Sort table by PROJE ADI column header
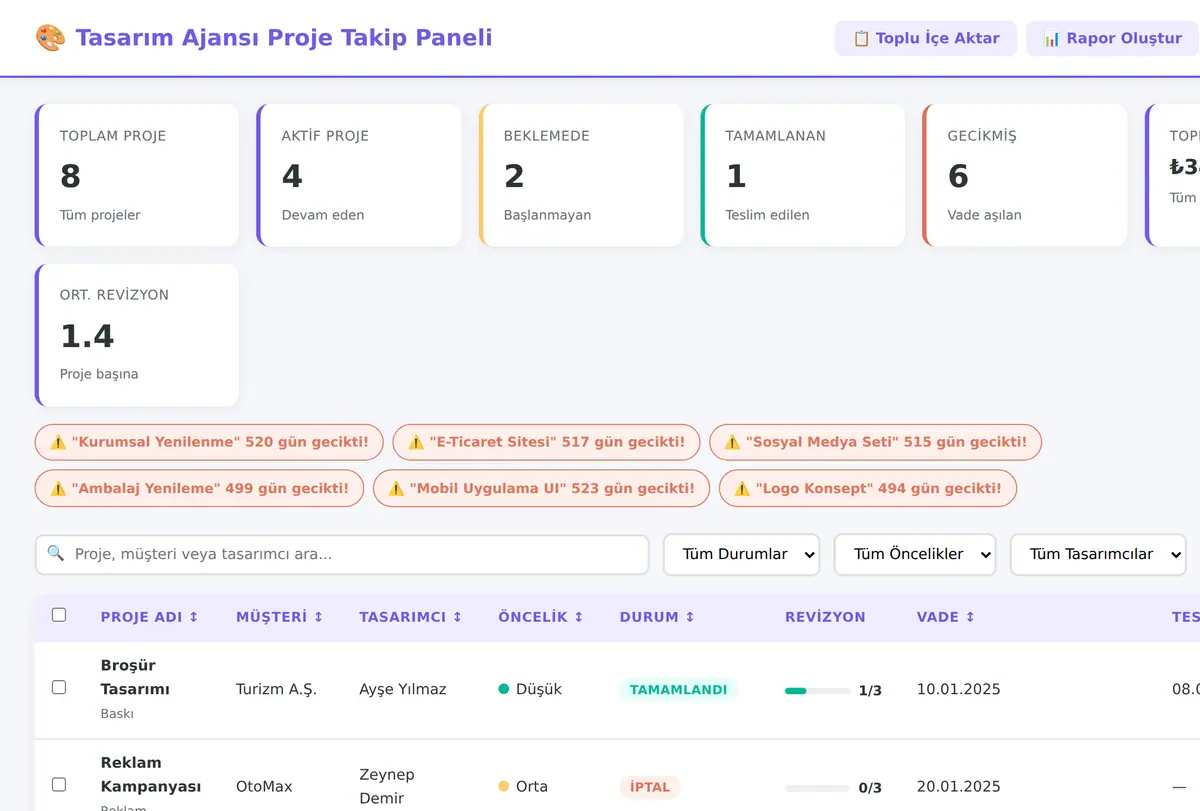The image size is (1200, 811). [x=150, y=617]
